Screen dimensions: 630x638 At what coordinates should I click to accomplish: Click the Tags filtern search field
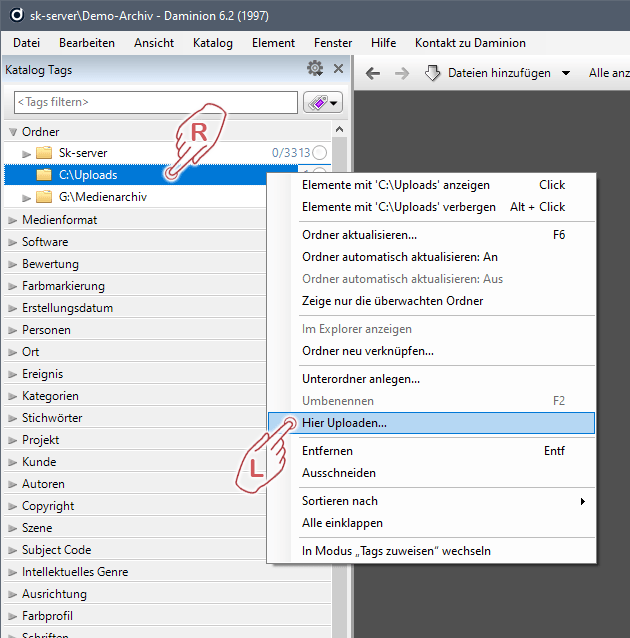(155, 102)
